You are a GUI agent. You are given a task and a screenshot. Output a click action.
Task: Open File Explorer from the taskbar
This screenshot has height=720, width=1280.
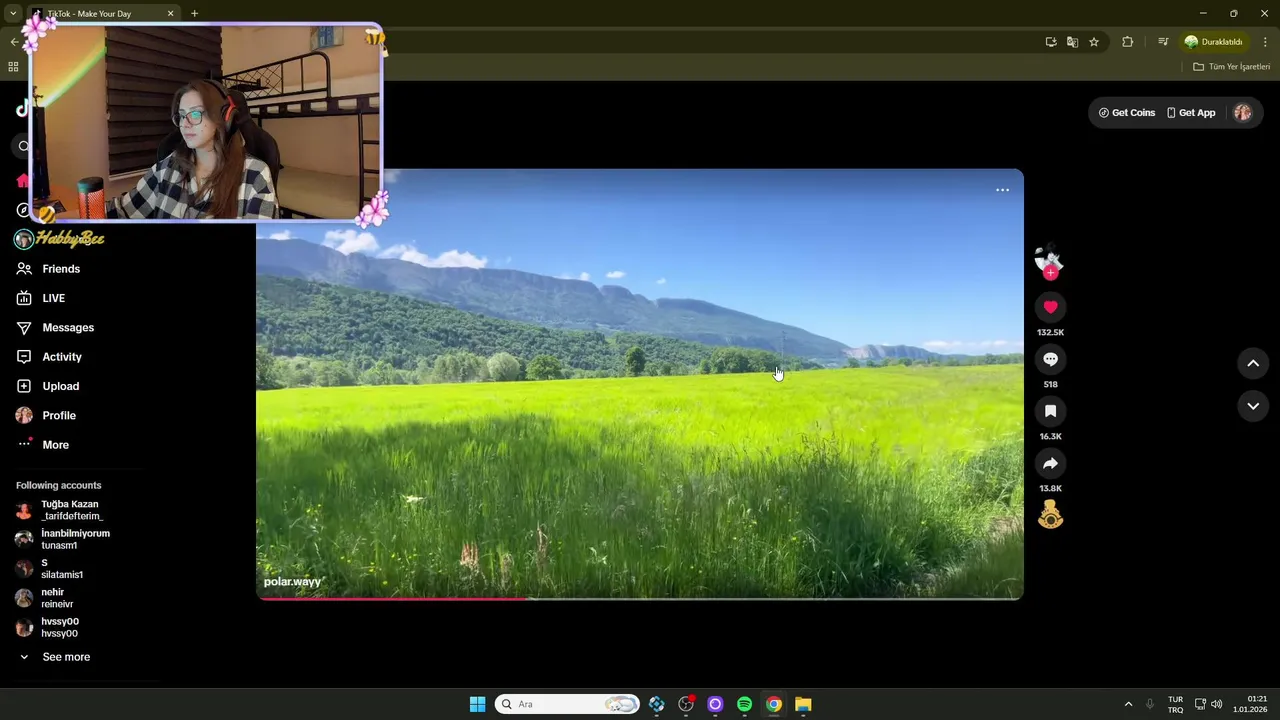[803, 704]
